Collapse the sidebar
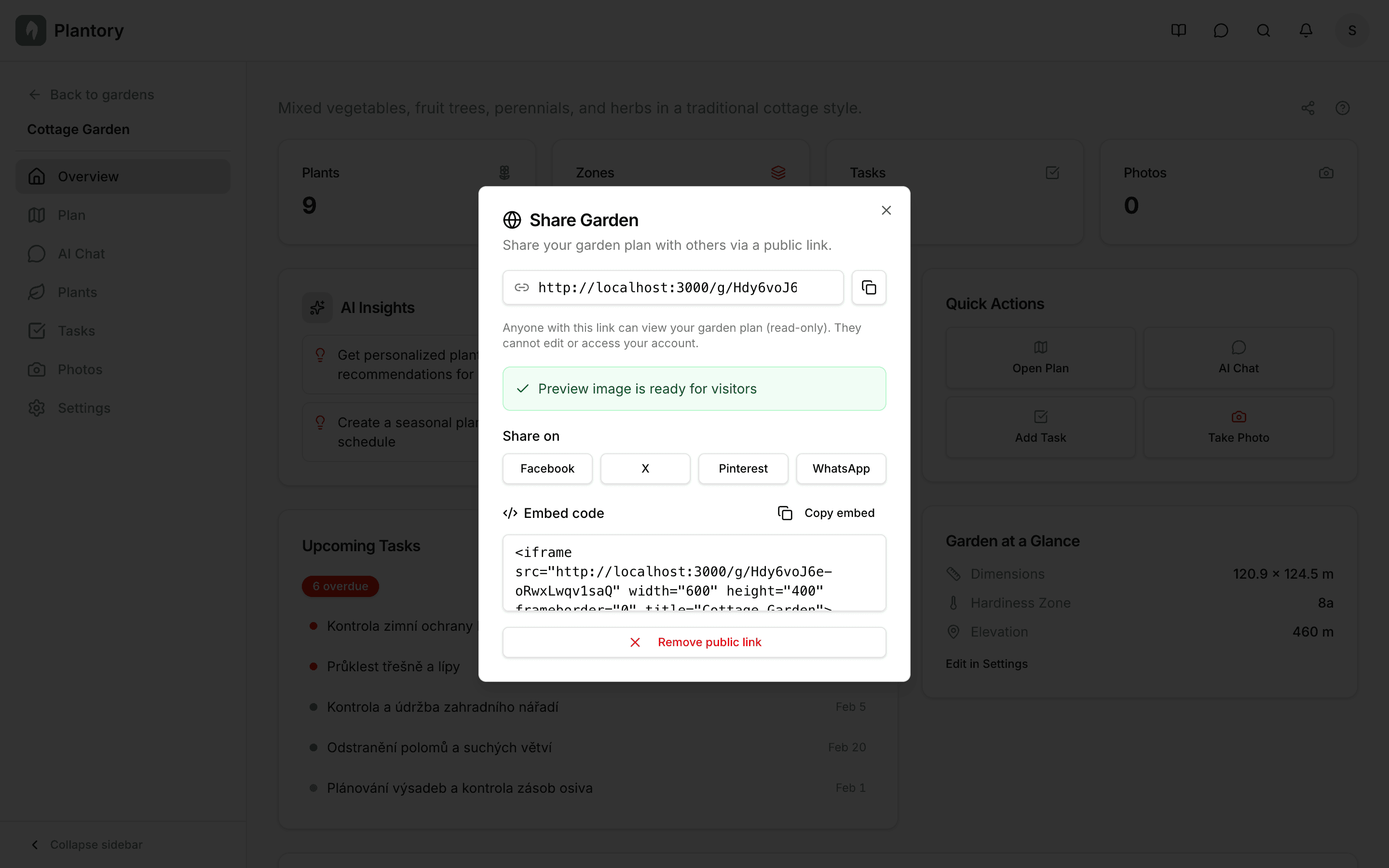1389x868 pixels. pos(86,844)
